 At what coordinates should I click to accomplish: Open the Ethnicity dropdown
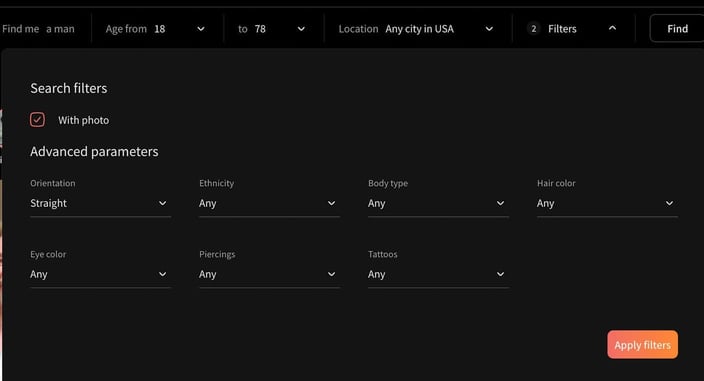(x=269, y=203)
